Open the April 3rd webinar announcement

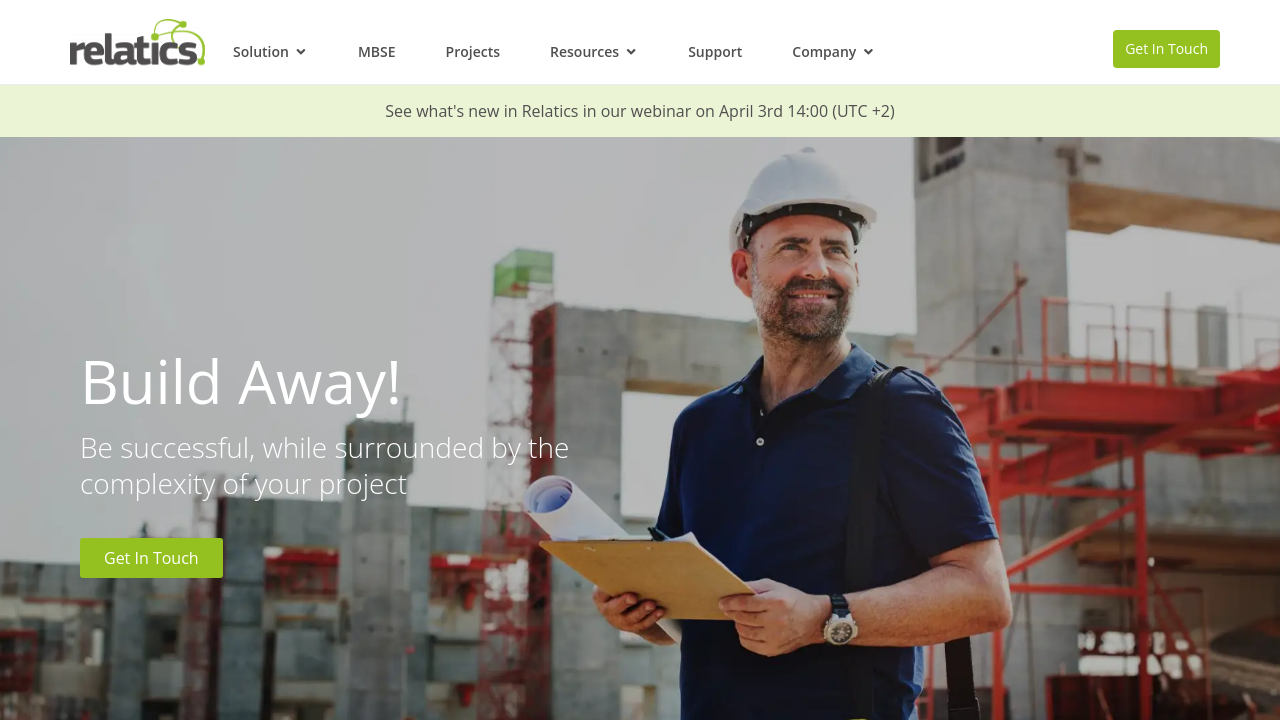[640, 111]
